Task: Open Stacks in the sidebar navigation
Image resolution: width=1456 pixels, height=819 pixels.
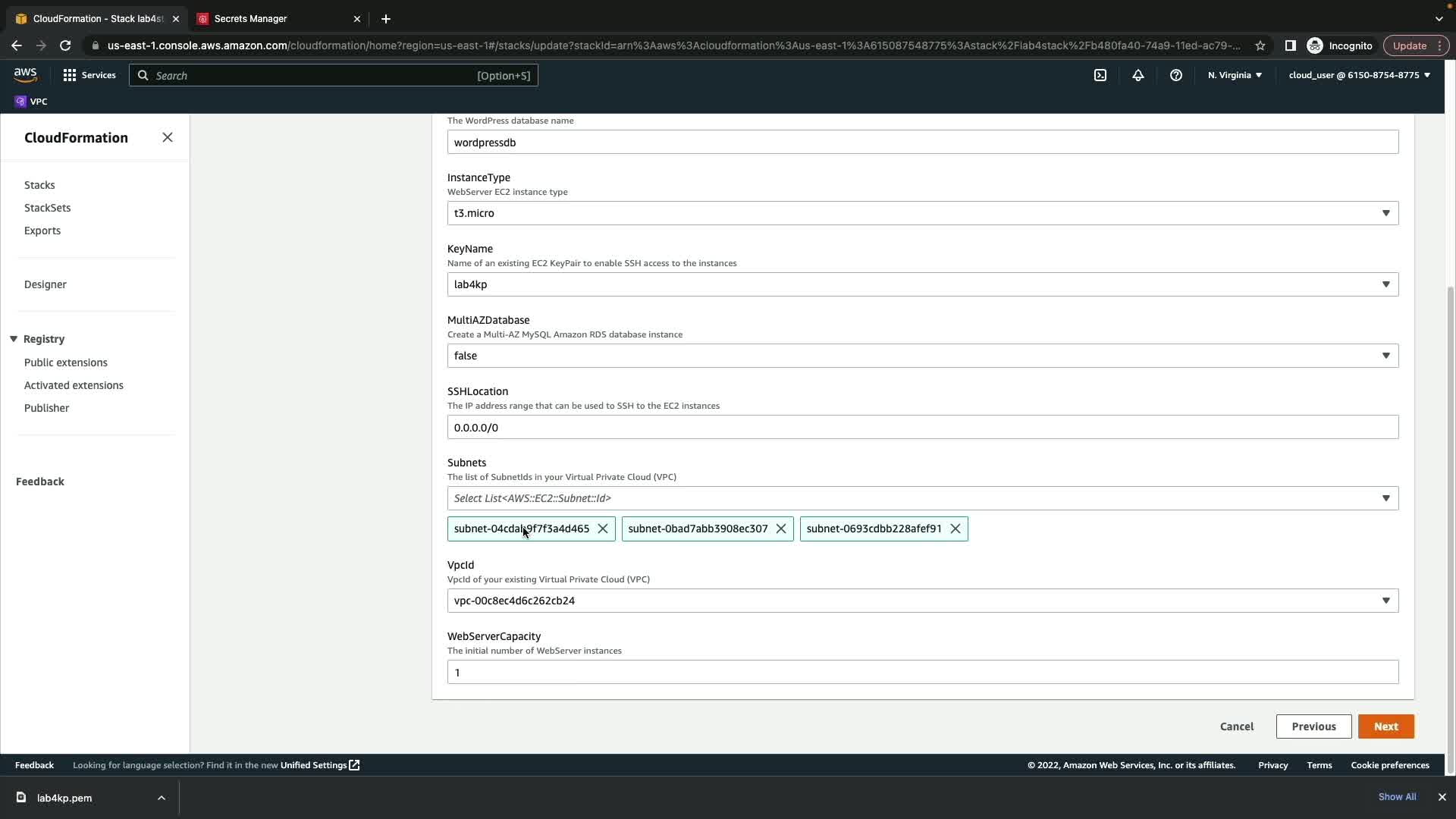Action: click(x=39, y=185)
